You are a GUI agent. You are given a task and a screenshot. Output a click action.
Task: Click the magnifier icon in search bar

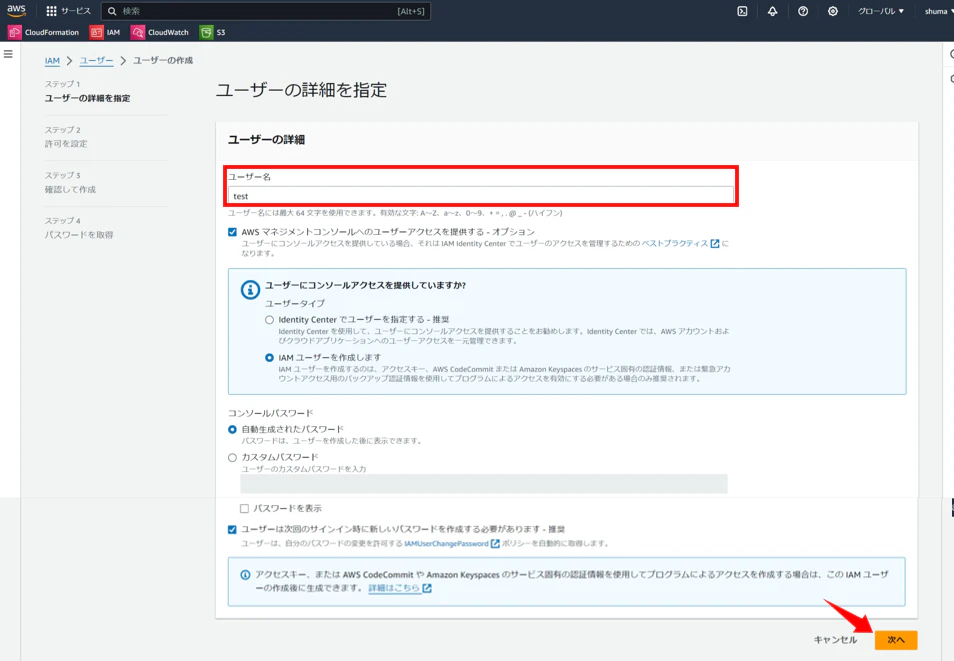(x=112, y=11)
